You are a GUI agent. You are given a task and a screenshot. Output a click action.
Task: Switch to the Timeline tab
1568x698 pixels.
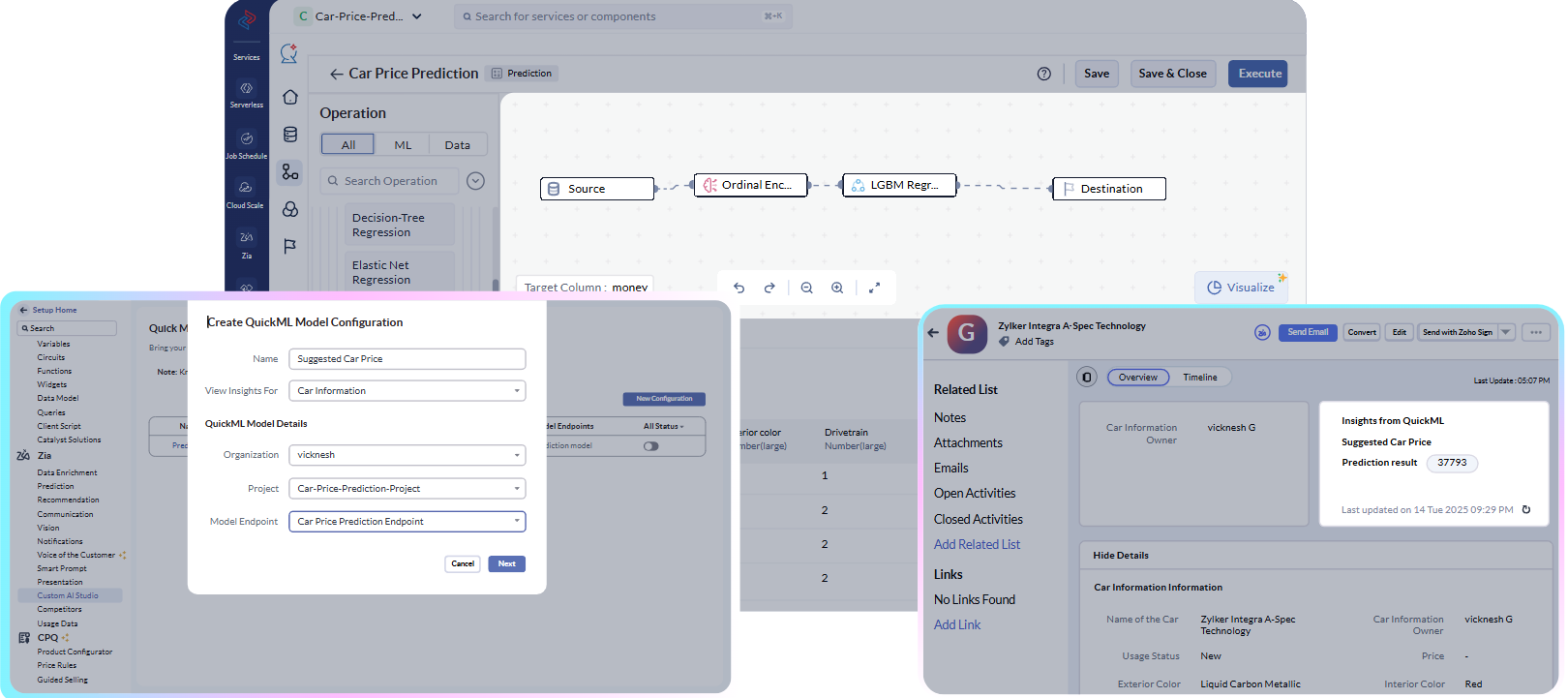[1200, 378]
